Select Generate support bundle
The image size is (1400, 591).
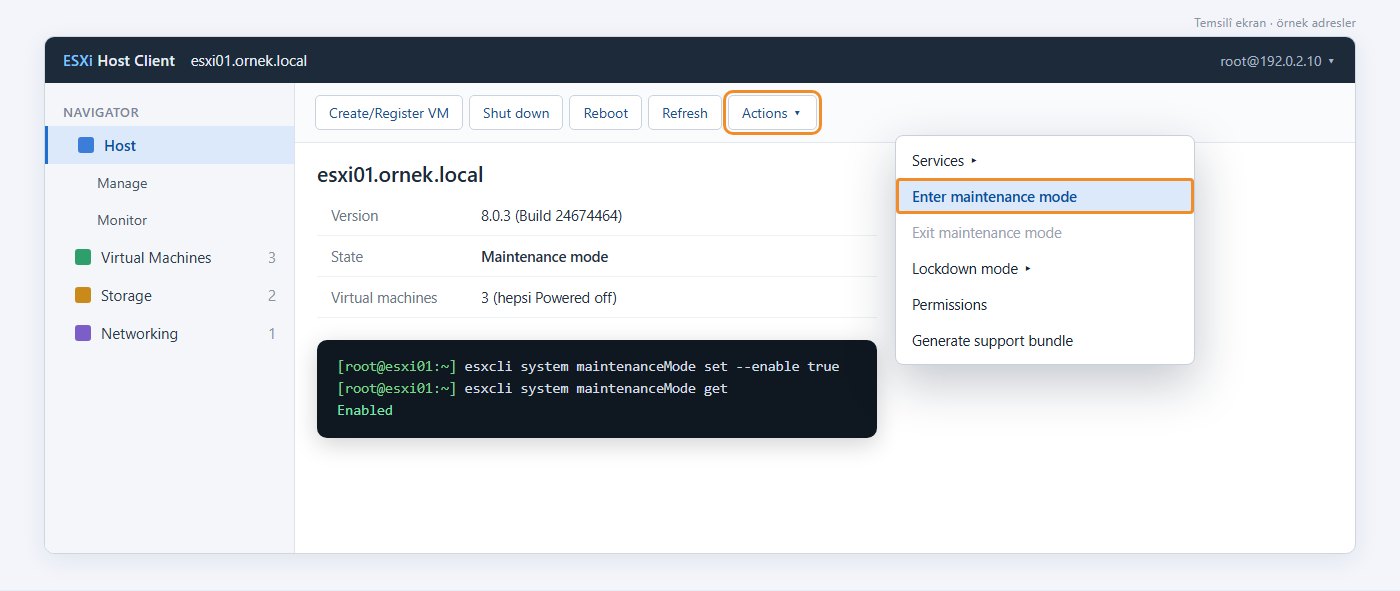1045,340
